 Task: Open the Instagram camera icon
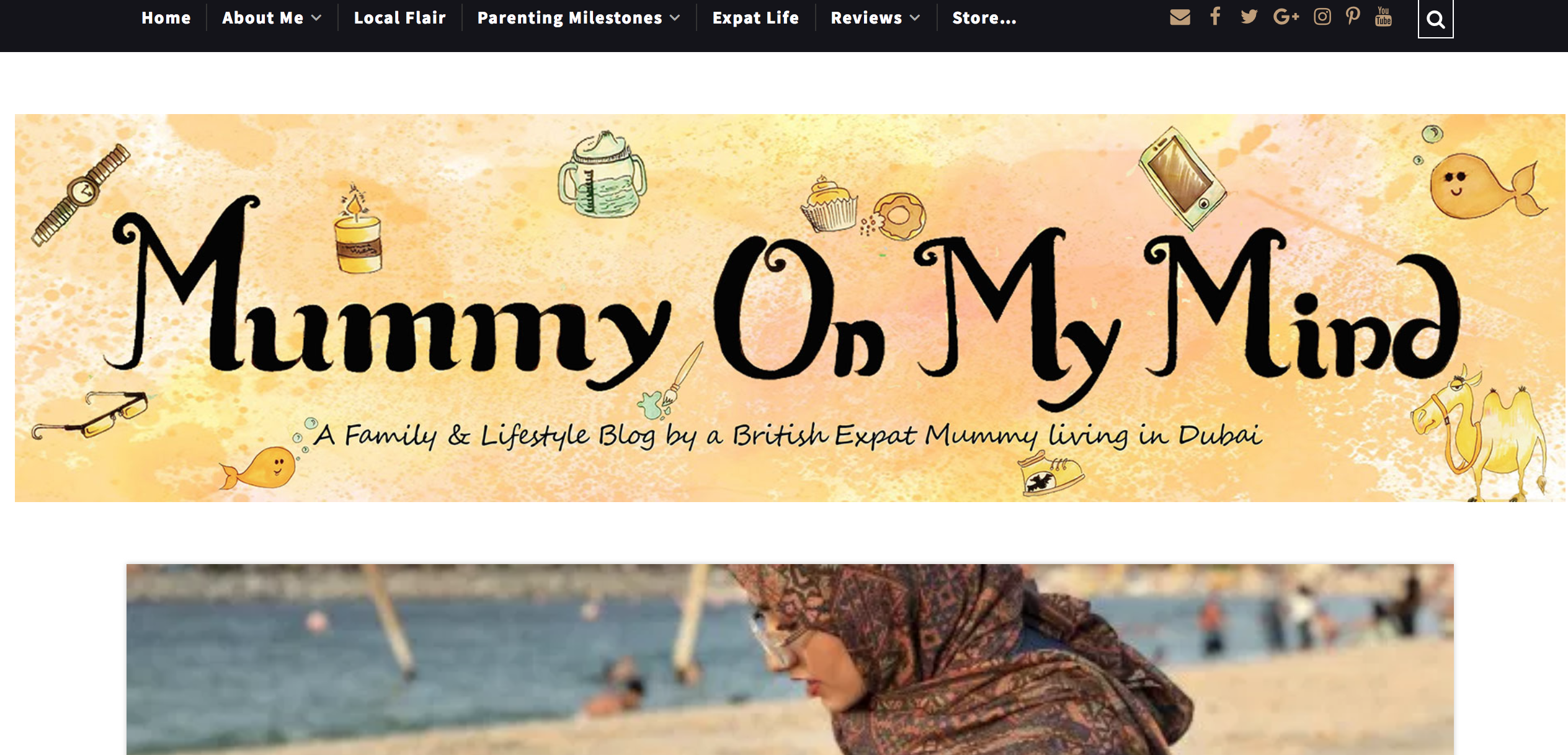coord(1322,17)
